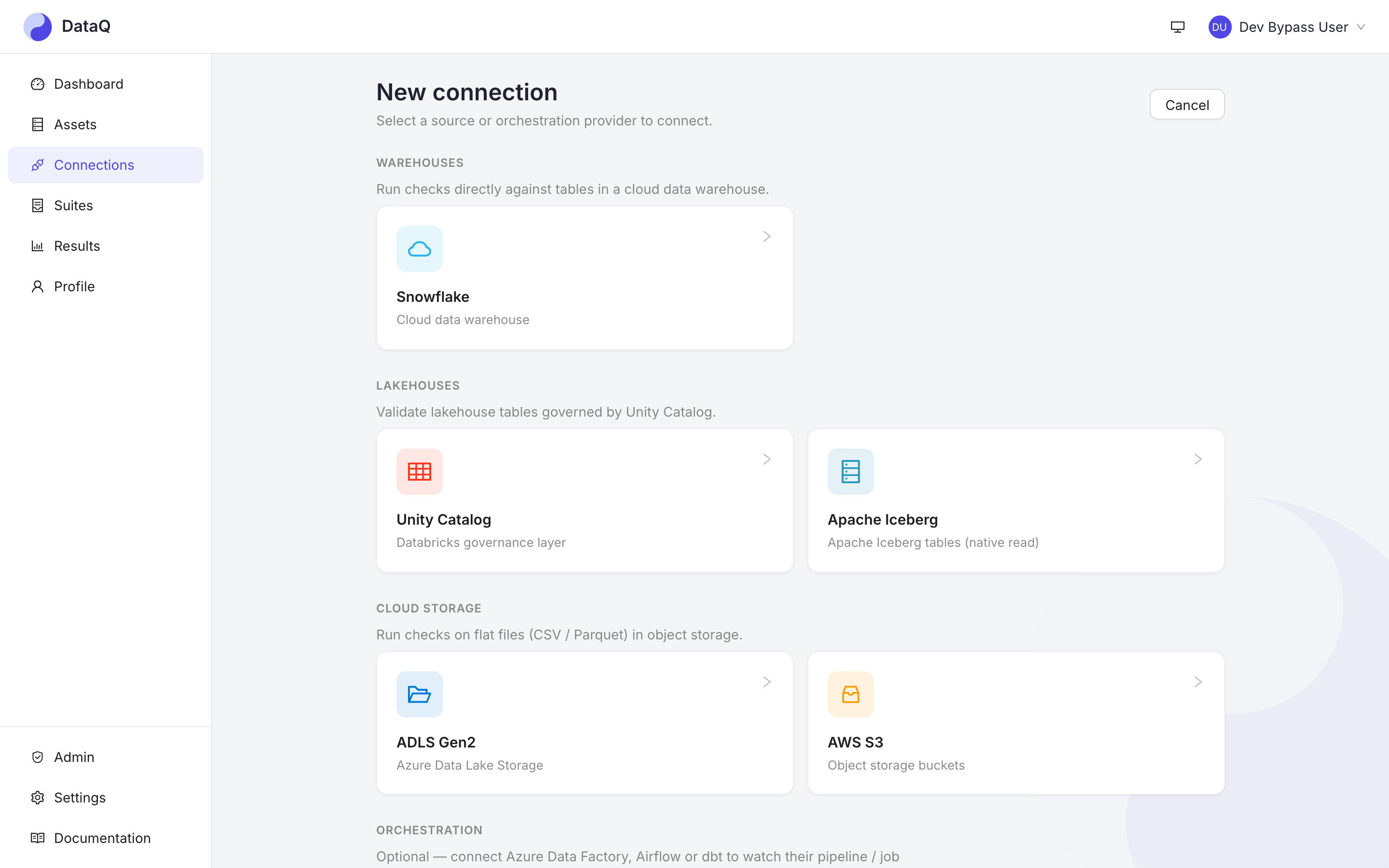Open the Suites page

click(106, 205)
